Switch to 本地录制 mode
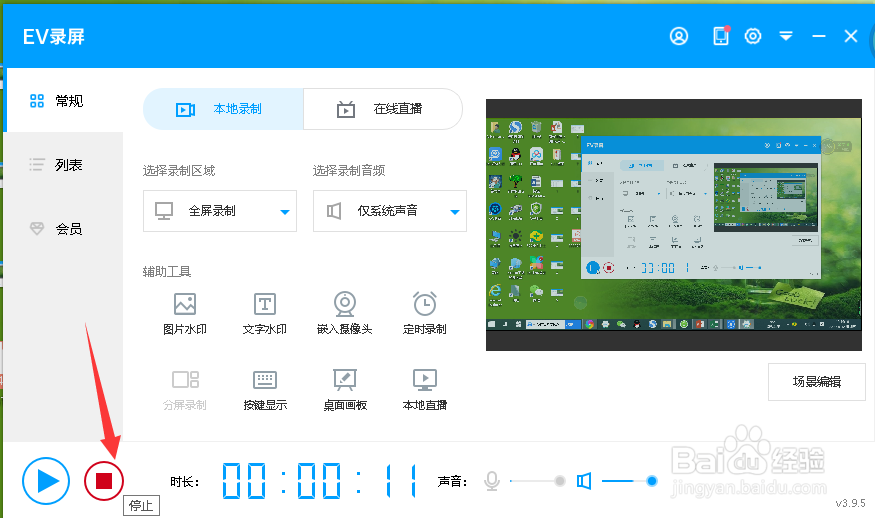Viewport: 875px width, 518px height. (223, 109)
